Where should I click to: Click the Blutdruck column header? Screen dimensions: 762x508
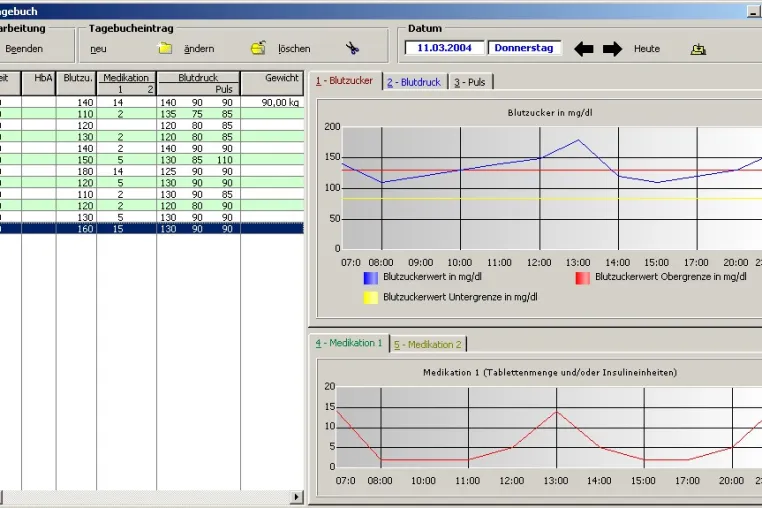(198, 77)
